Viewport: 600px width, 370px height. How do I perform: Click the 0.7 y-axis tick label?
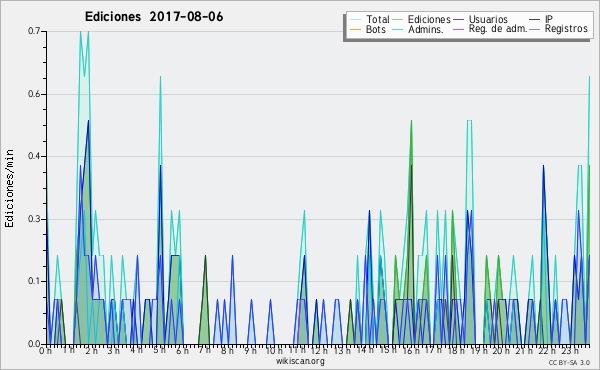click(x=34, y=31)
